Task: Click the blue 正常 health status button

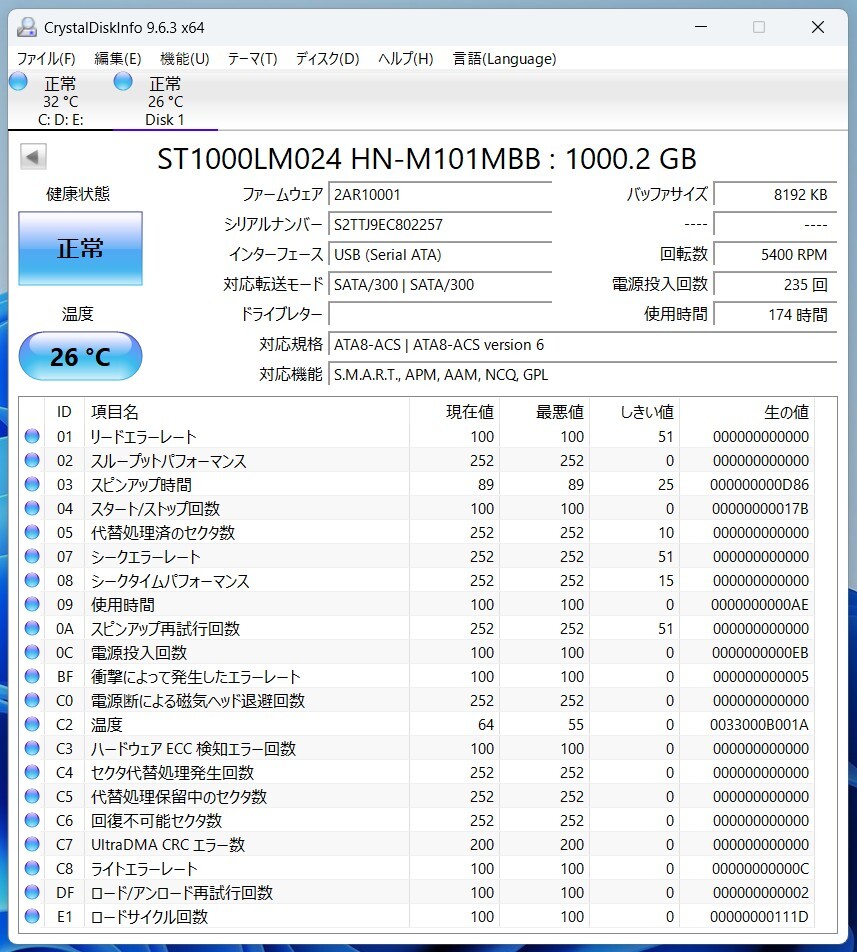Action: 81,248
